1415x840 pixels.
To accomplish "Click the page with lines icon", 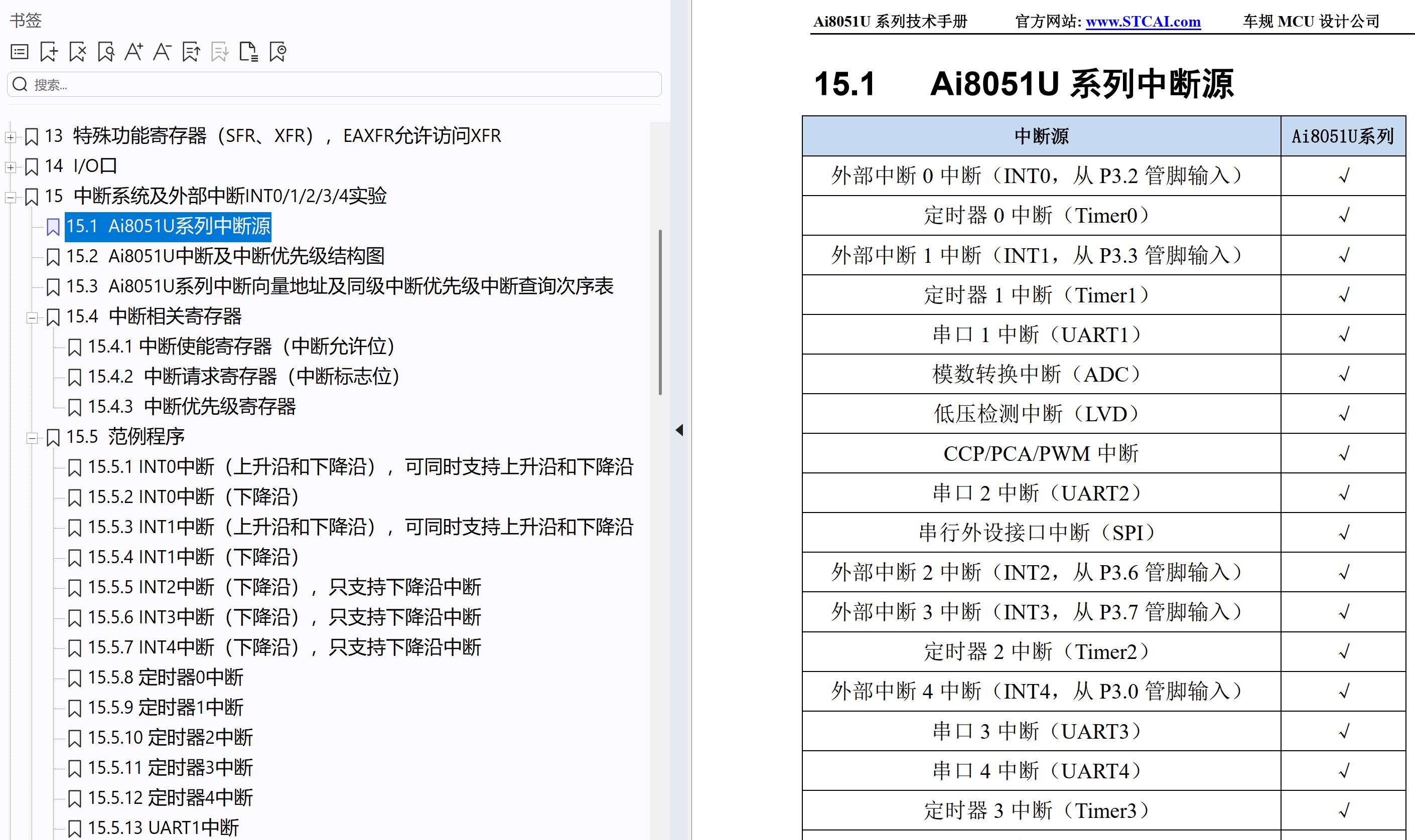I will (x=248, y=52).
